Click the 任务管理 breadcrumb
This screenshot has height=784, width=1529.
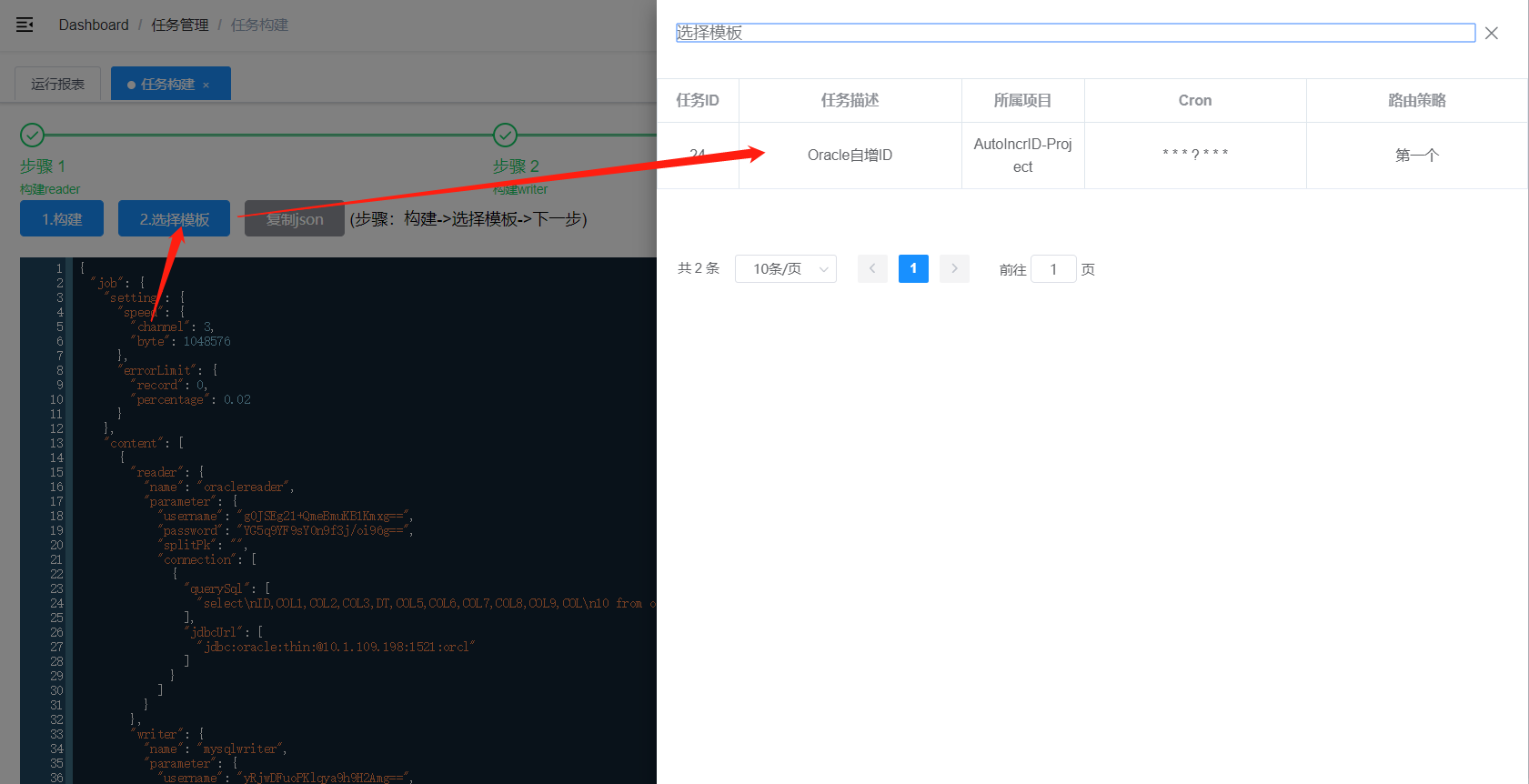pos(180,25)
